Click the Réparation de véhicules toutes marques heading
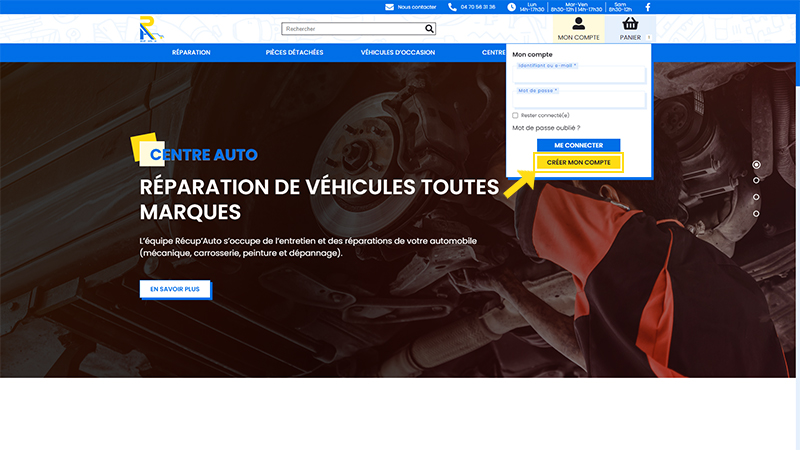The width and height of the screenshot is (800, 450). coord(319,199)
